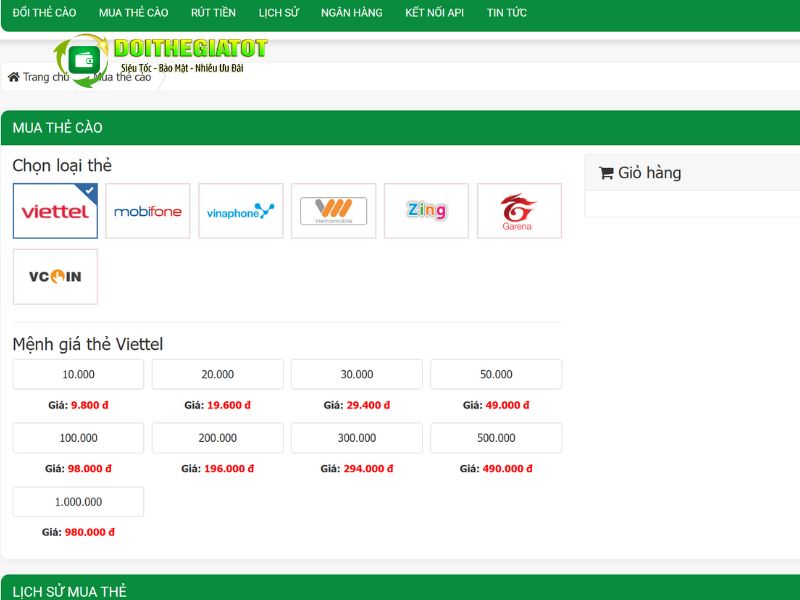The height and width of the screenshot is (600, 800).
Task: Open NGÂN HÀNG menu item
Action: pos(352,13)
